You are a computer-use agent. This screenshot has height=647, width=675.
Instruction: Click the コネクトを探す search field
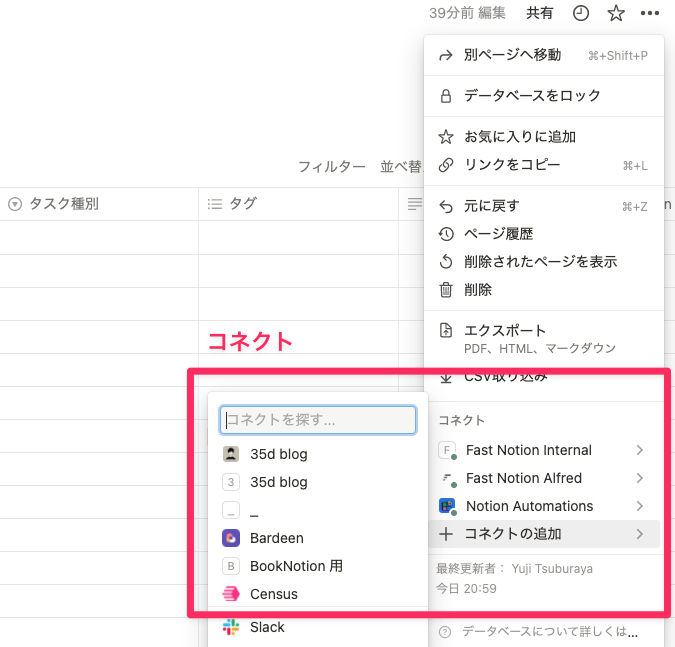318,420
